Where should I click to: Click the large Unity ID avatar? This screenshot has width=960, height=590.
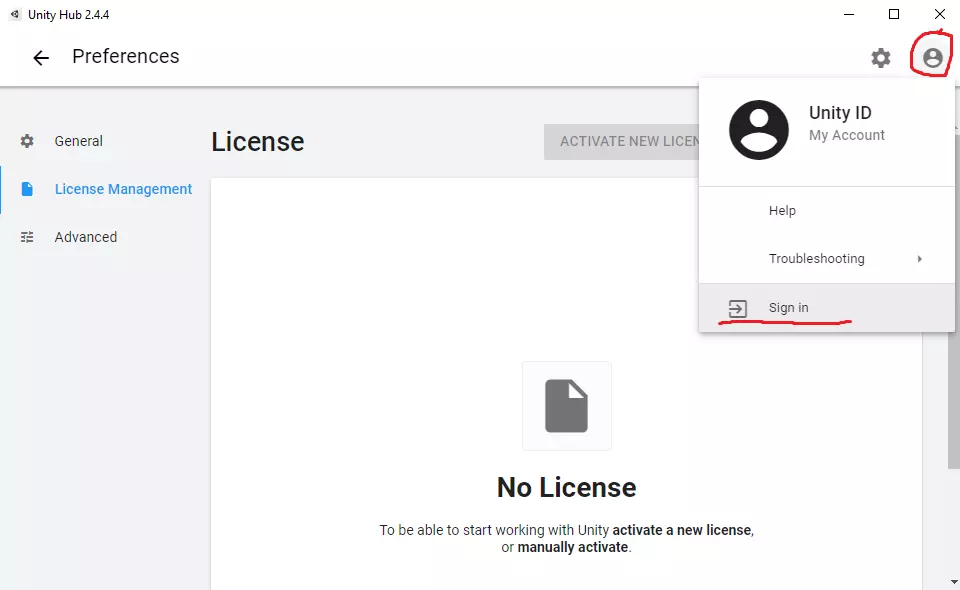click(x=759, y=130)
